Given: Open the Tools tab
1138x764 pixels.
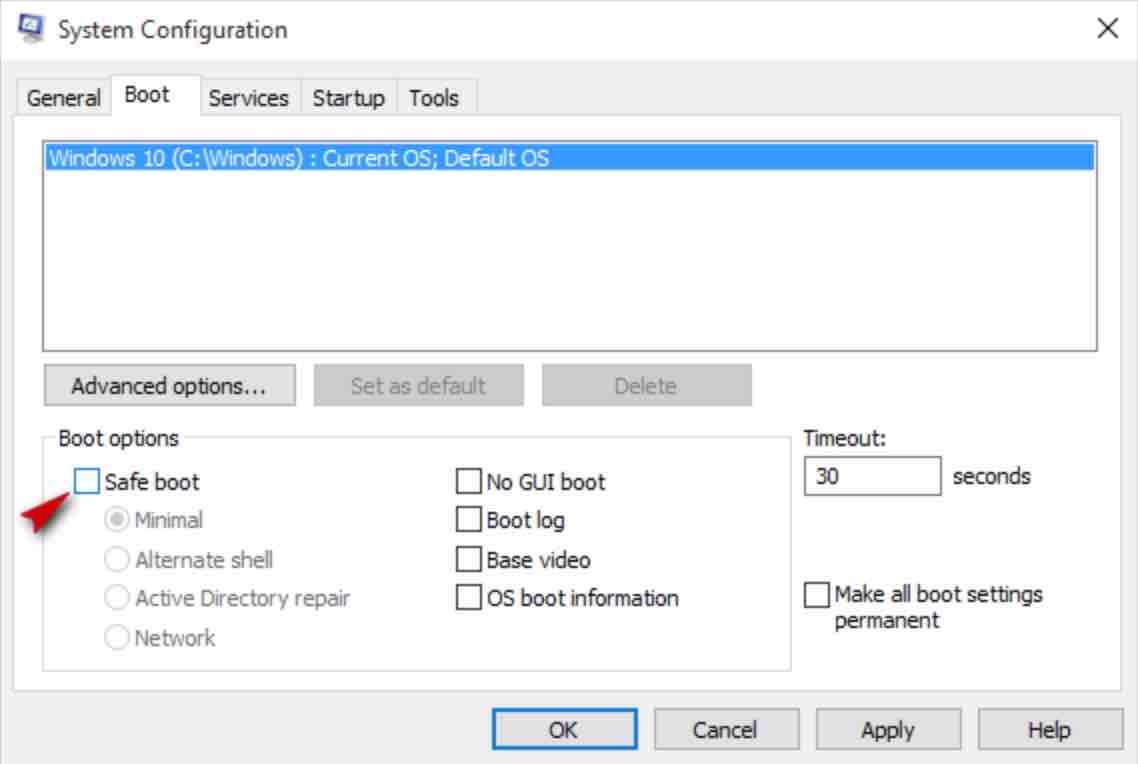Looking at the screenshot, I should pos(434,97).
